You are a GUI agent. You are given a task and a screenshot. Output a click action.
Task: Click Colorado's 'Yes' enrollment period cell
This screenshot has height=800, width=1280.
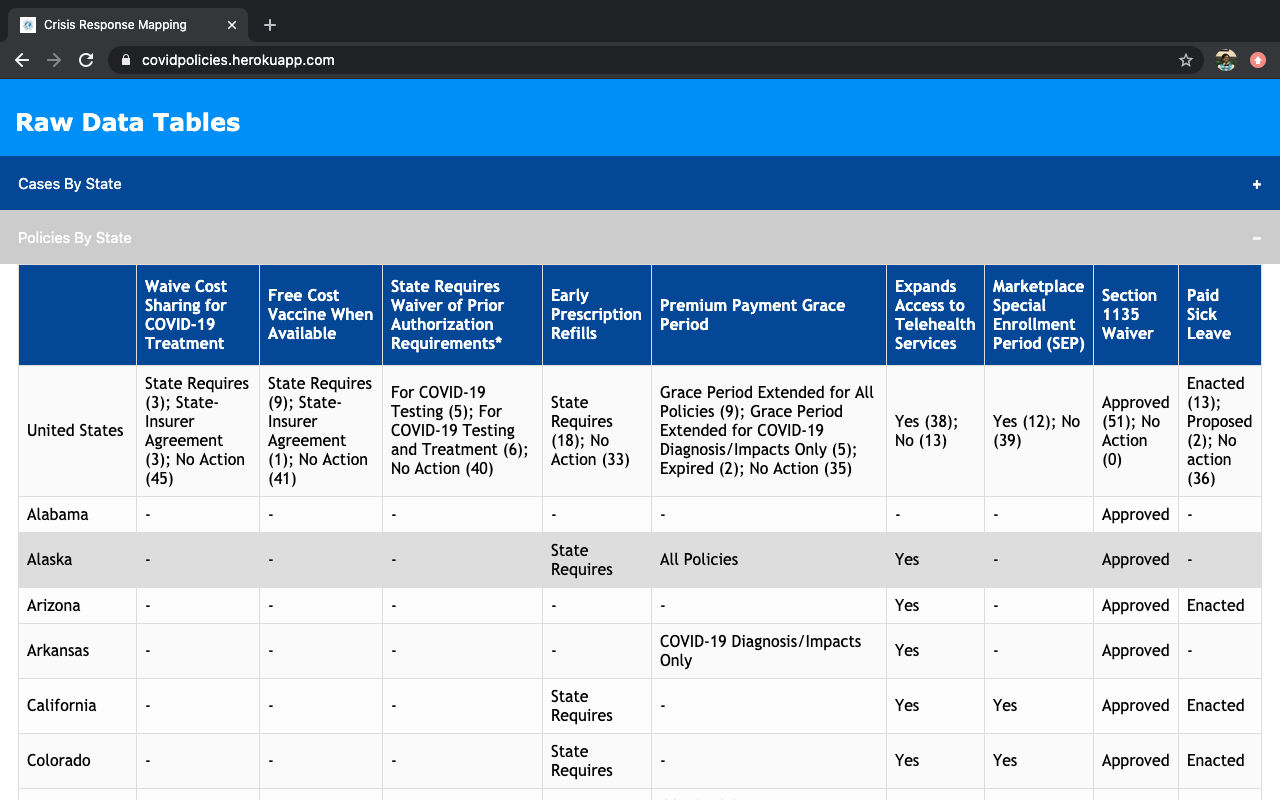click(1039, 760)
